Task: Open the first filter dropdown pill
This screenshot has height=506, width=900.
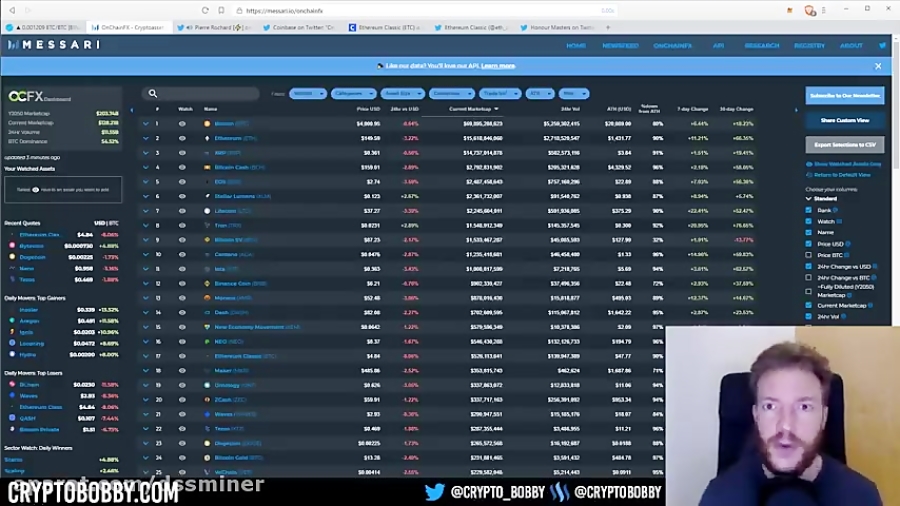Action: (308, 94)
